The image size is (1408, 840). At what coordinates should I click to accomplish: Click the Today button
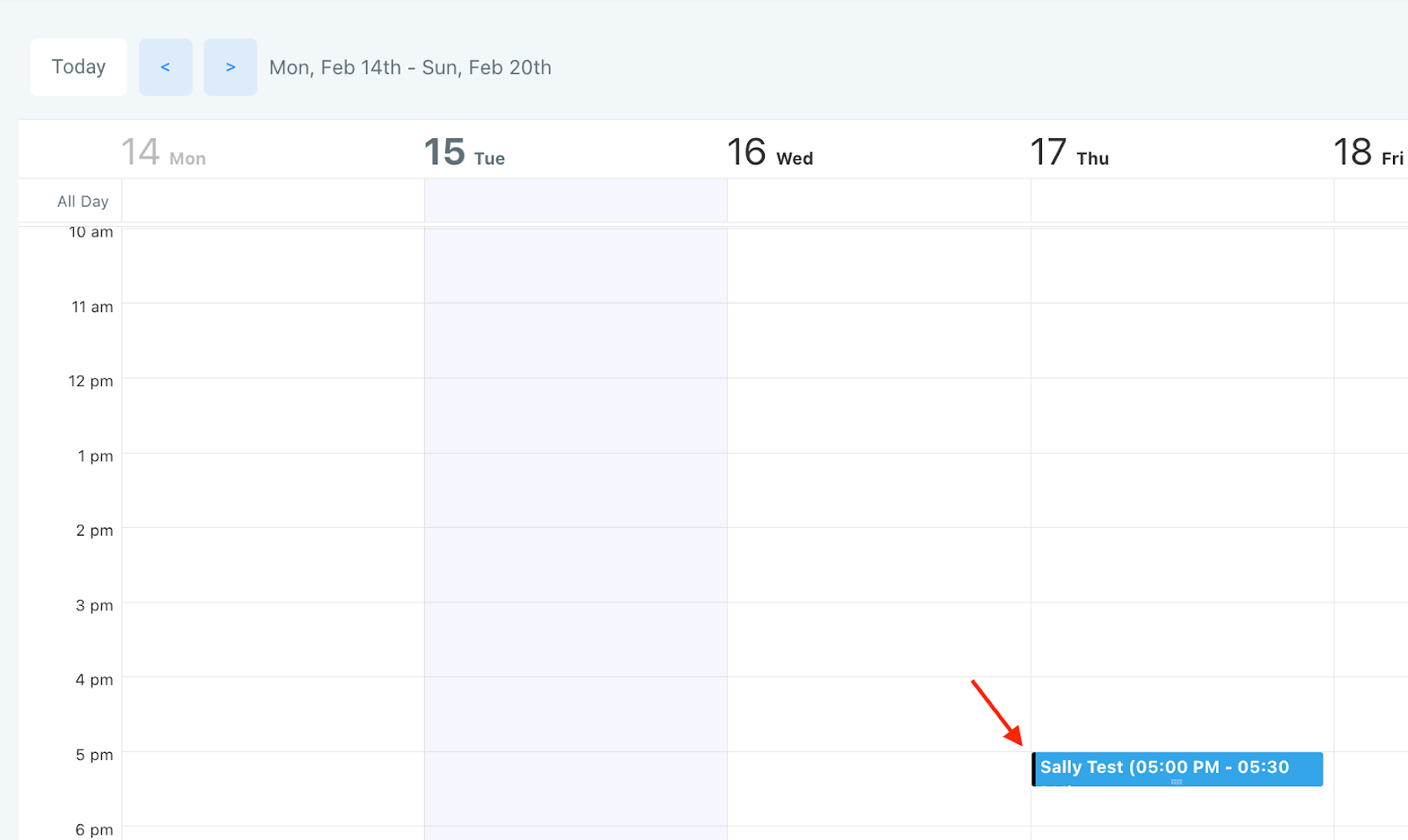pyautogui.click(x=78, y=67)
